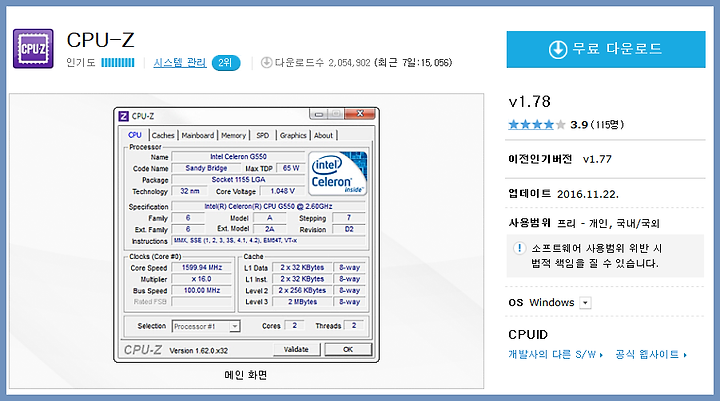Image resolution: width=720 pixels, height=401 pixels.
Task: Click the Level 3 cache value 2 MBytes
Action: 303,302
